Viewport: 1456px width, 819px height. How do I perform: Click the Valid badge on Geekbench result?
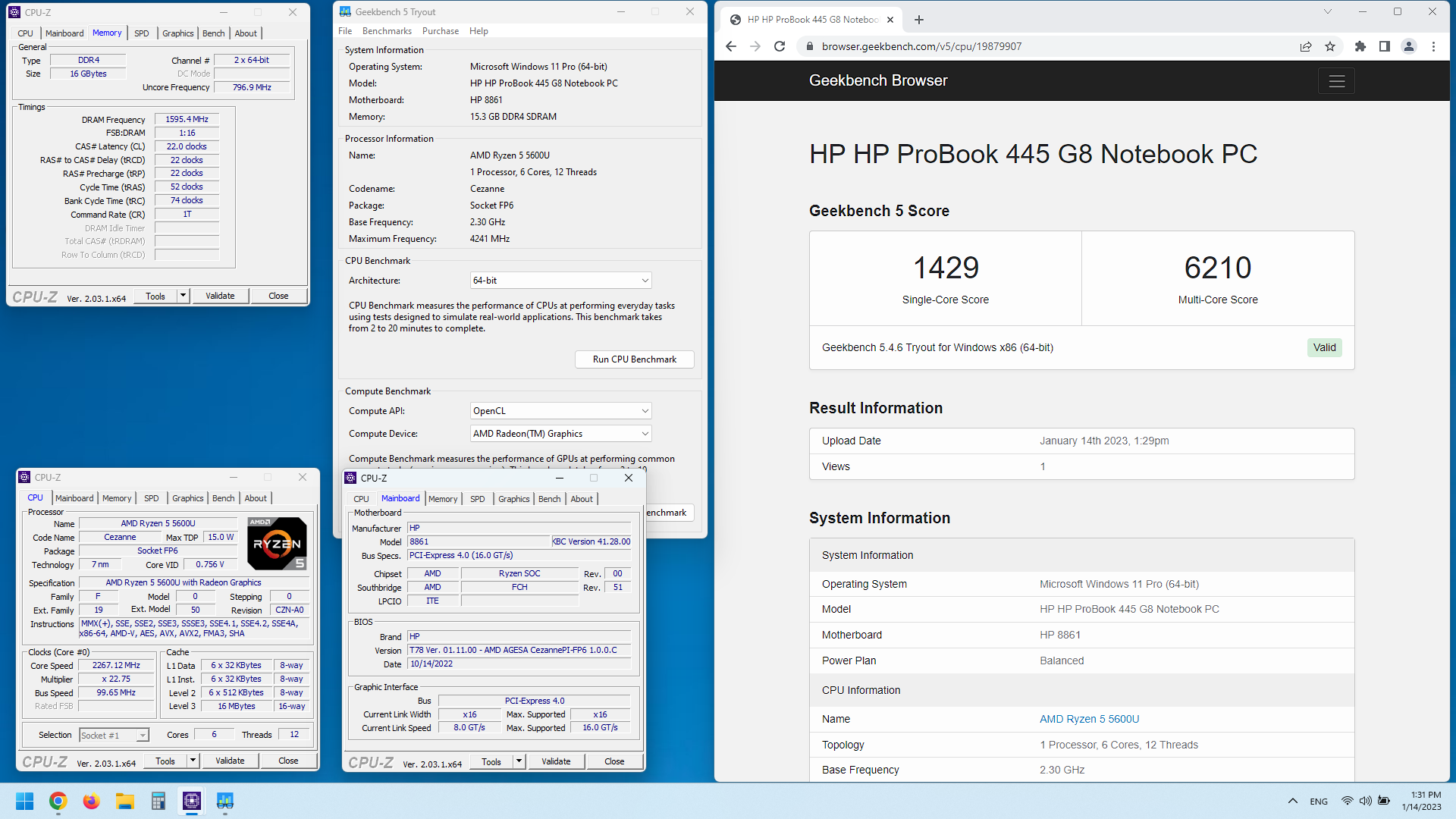1325,347
